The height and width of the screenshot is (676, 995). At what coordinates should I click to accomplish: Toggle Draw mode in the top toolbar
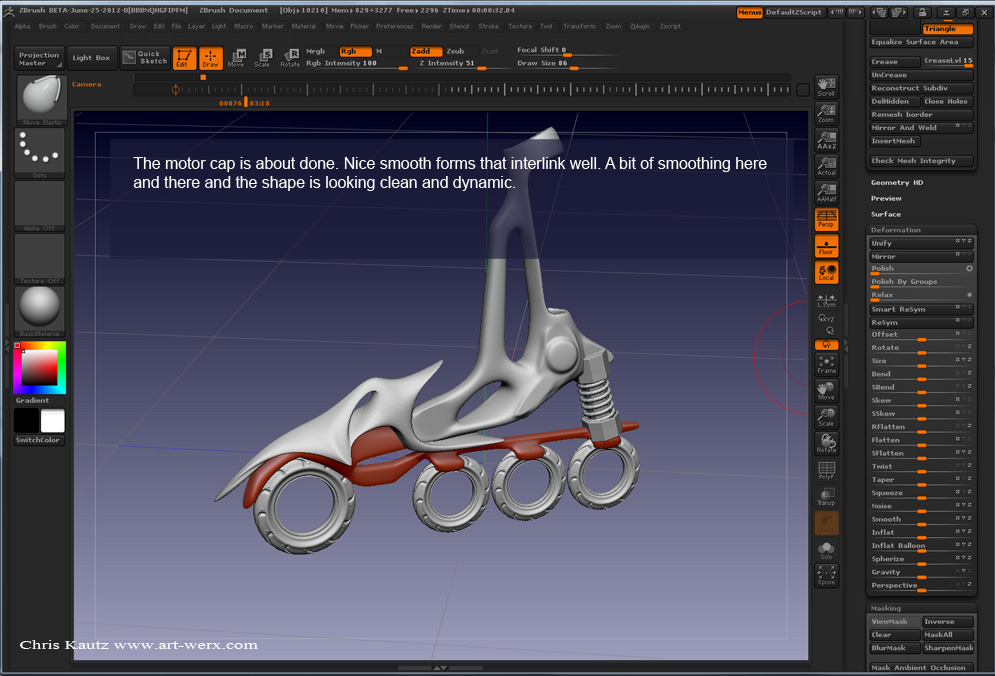[211, 58]
